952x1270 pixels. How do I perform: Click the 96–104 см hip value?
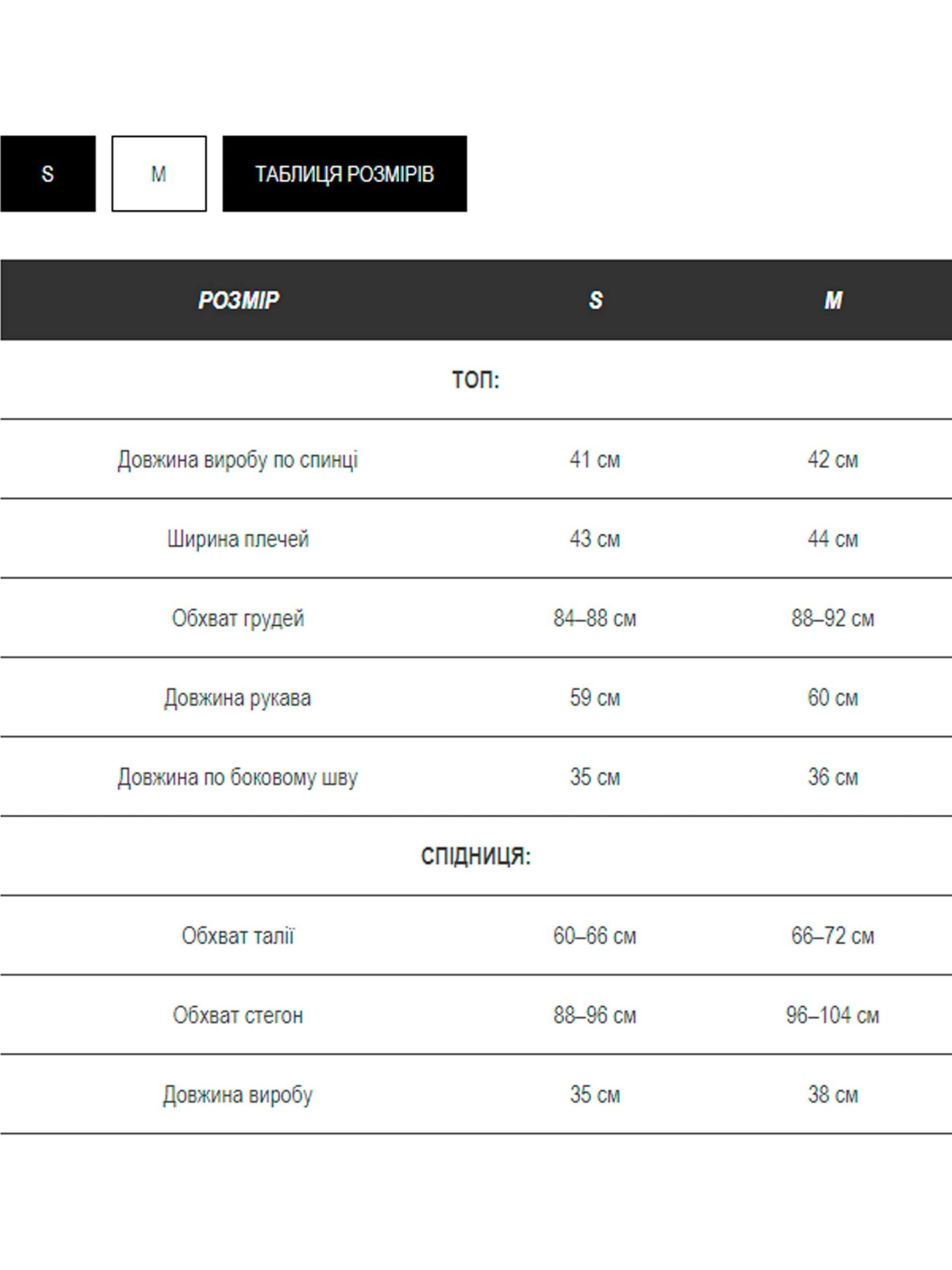(x=832, y=1015)
